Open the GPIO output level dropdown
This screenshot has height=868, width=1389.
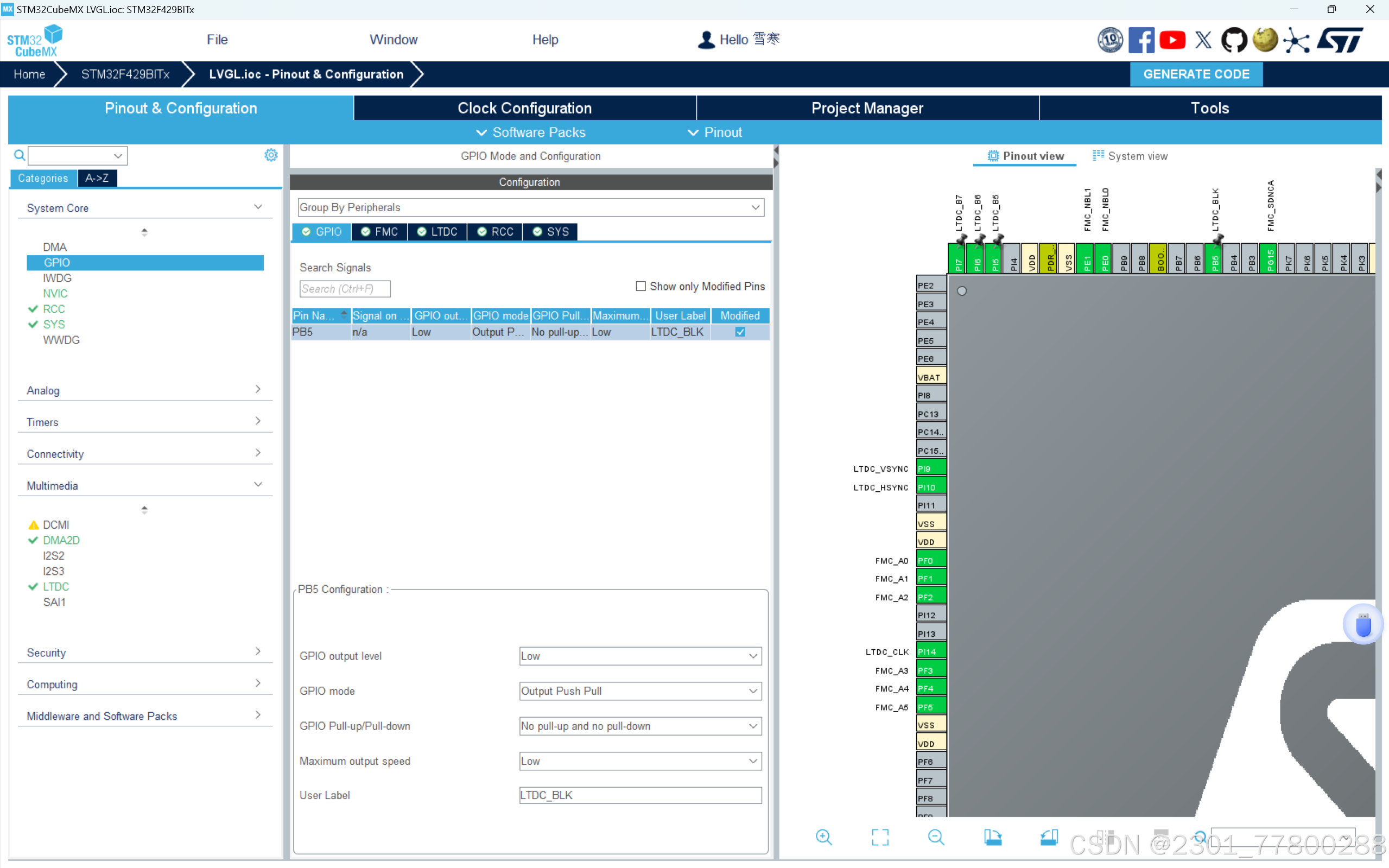click(x=640, y=656)
